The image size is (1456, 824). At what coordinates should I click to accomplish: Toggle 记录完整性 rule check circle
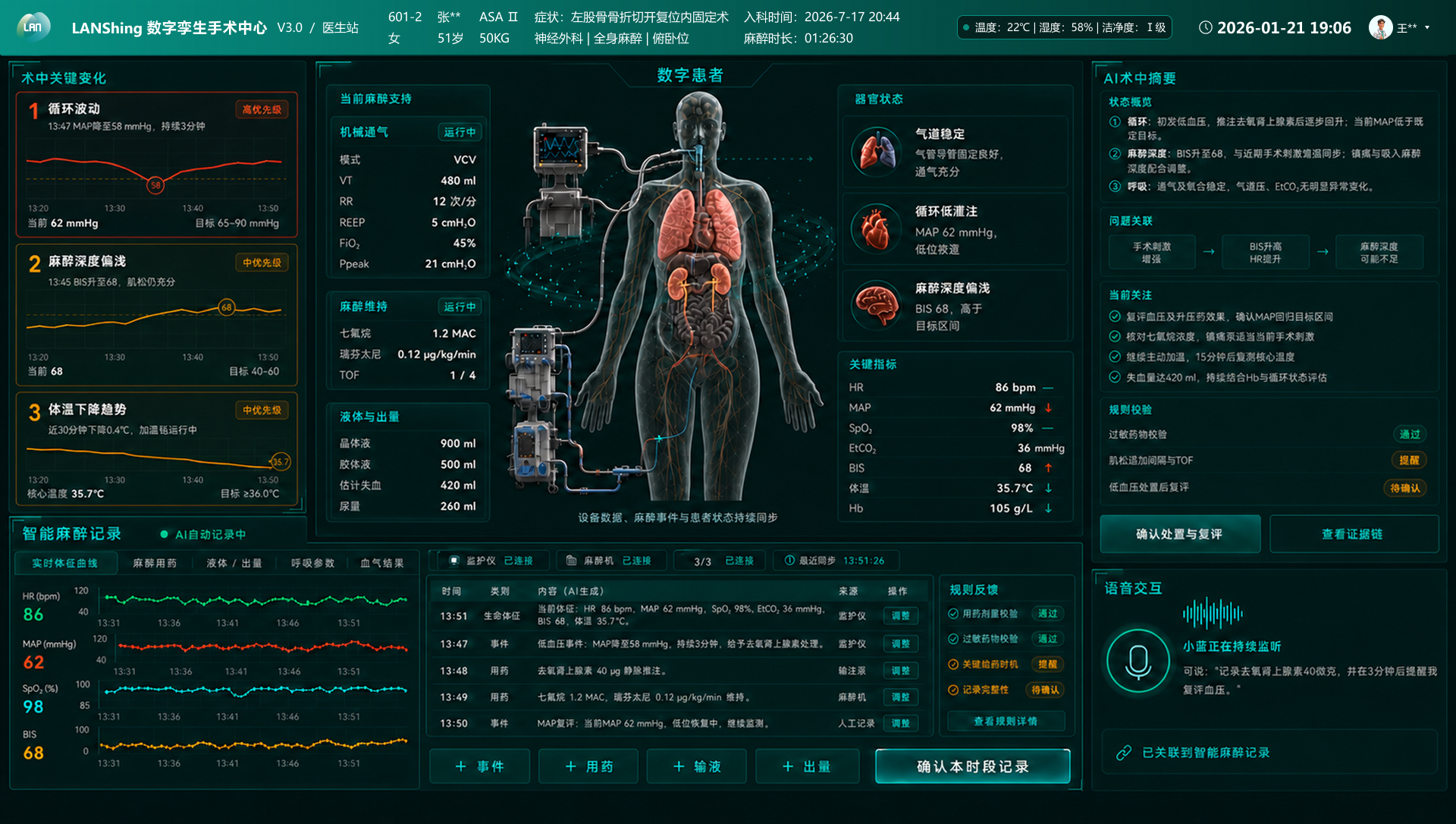click(953, 690)
